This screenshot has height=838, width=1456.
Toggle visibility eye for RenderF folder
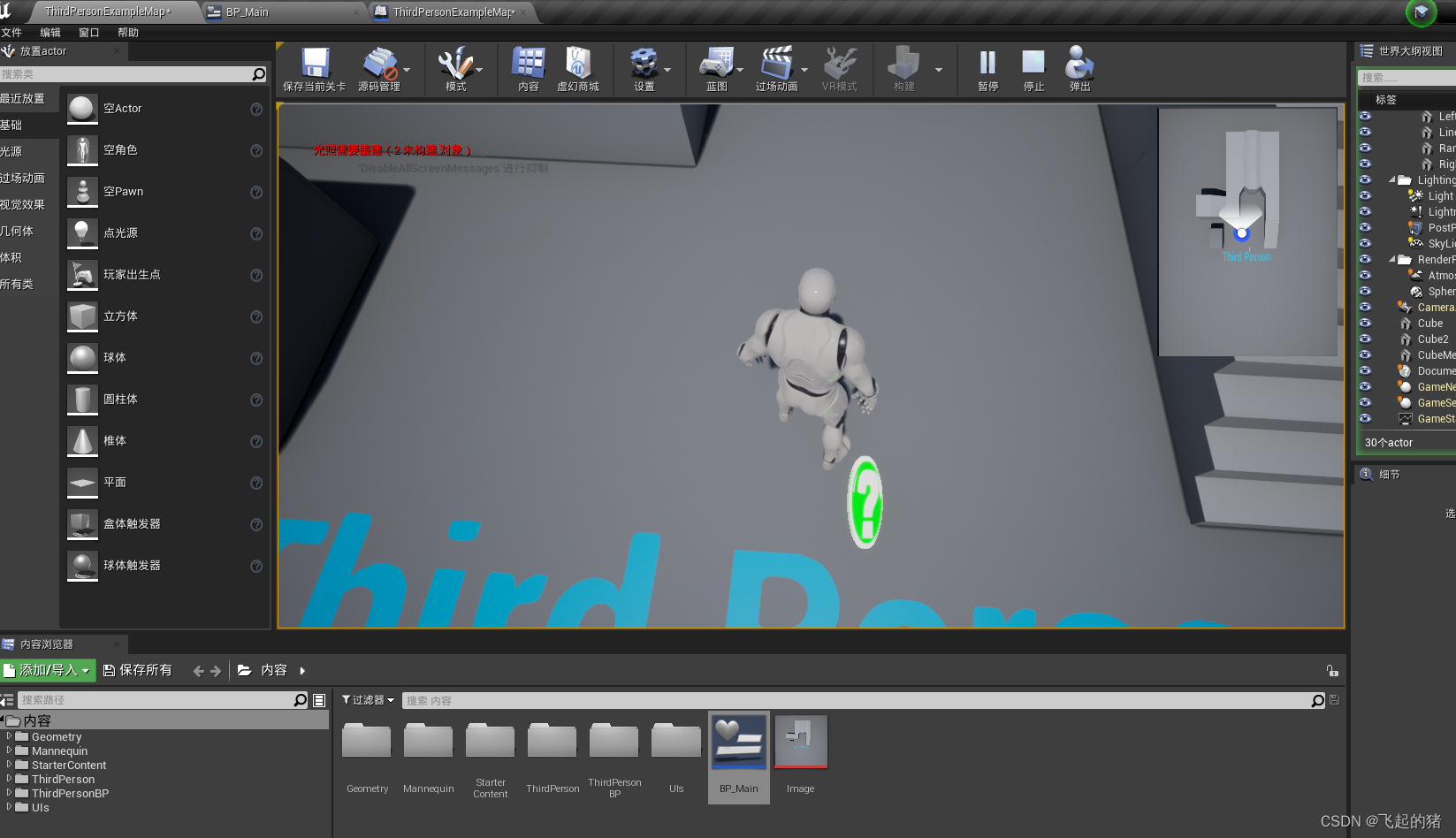click(x=1365, y=259)
